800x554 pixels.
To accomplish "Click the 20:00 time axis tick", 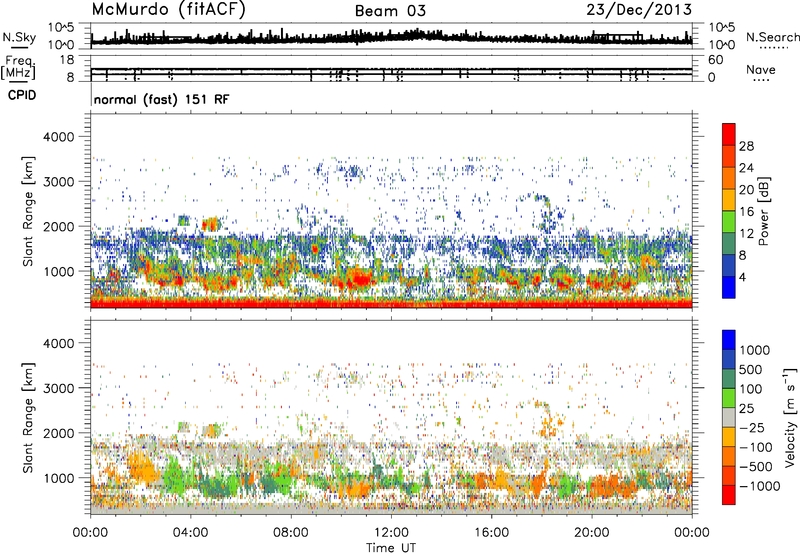I will tap(591, 533).
